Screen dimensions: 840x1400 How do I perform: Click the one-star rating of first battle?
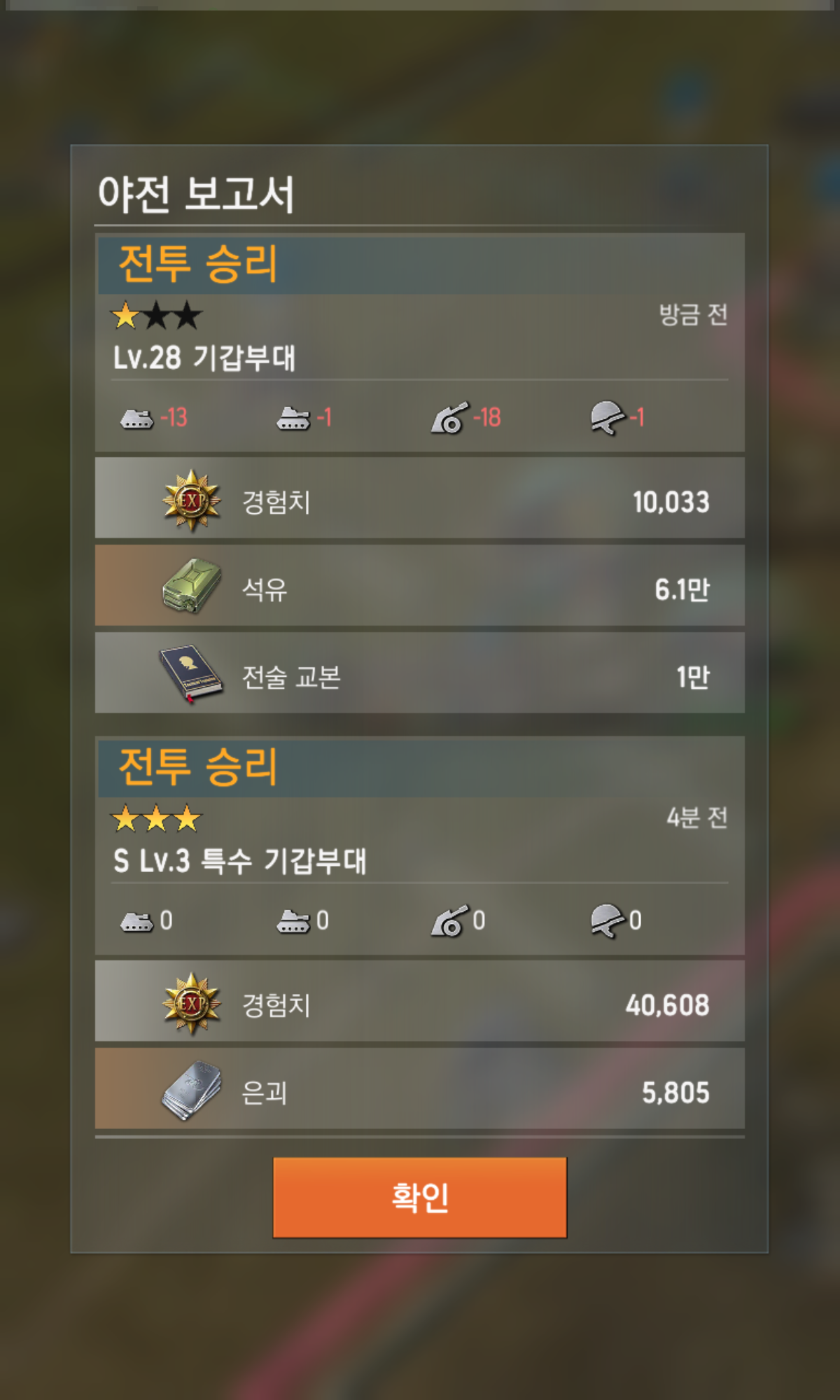click(157, 316)
